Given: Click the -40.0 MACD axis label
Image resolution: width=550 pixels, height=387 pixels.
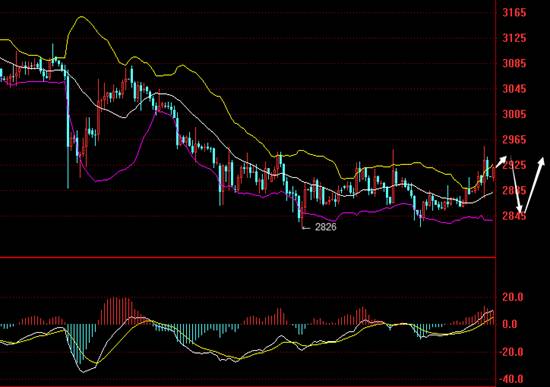Looking at the screenshot, I should point(511,379).
